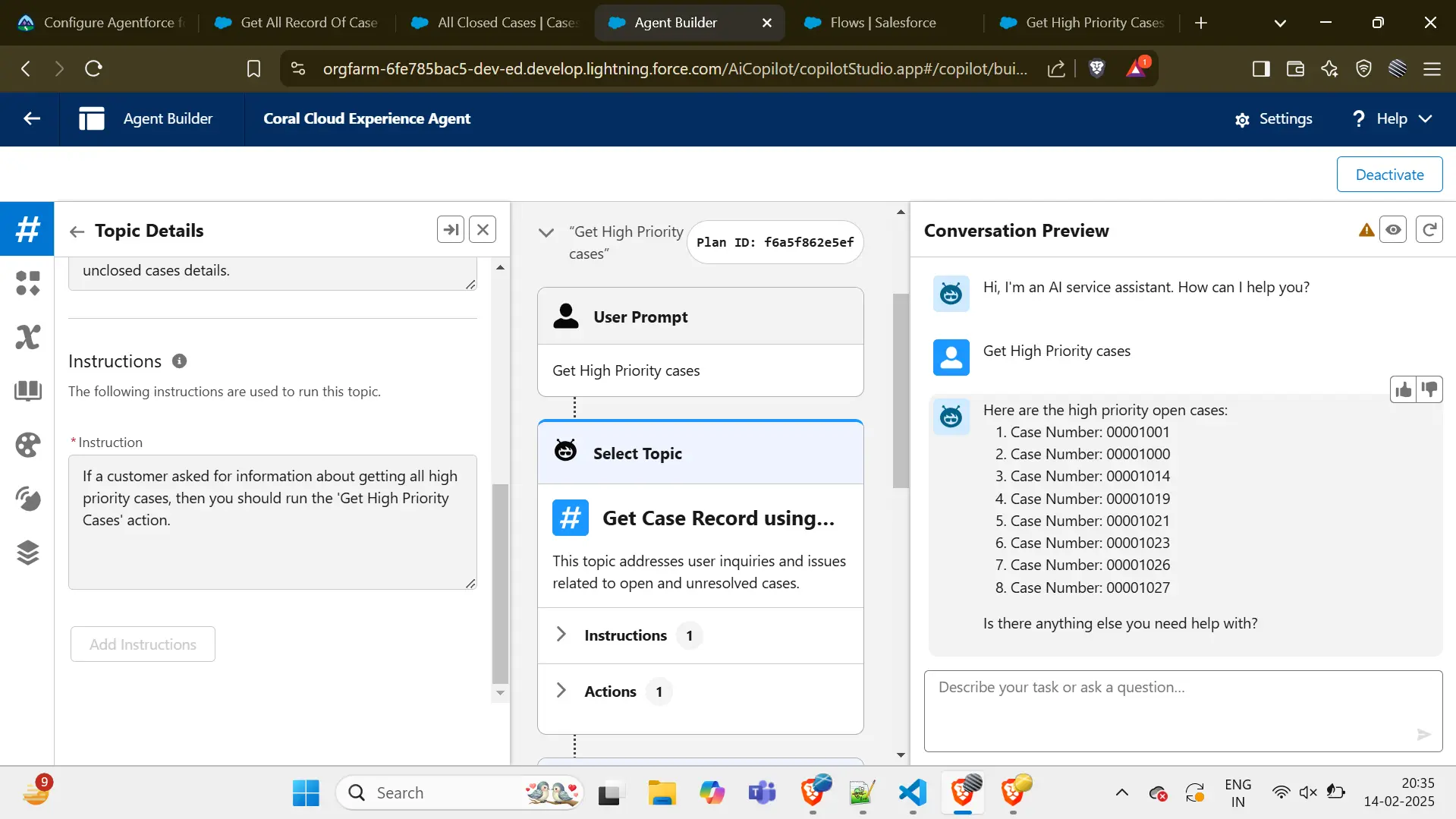Open Settings gear in header
The height and width of the screenshot is (819, 1456).
click(x=1274, y=119)
